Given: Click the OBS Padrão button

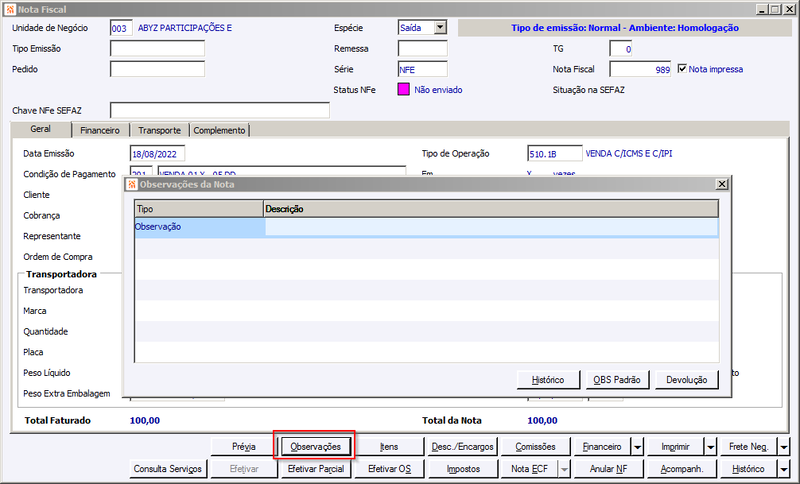Looking at the screenshot, I should [x=617, y=380].
